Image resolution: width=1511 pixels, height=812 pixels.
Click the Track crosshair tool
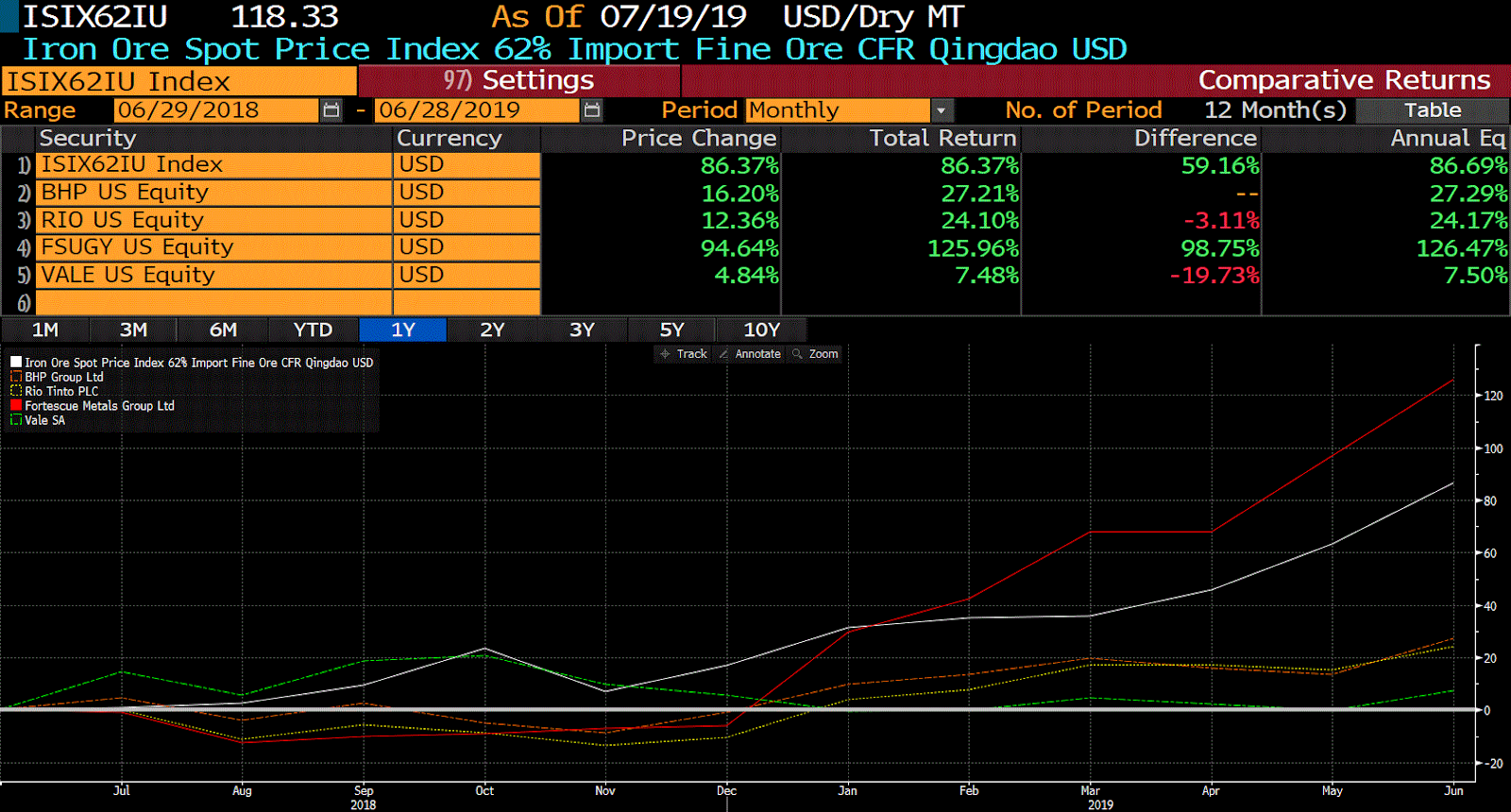pyautogui.click(x=684, y=354)
